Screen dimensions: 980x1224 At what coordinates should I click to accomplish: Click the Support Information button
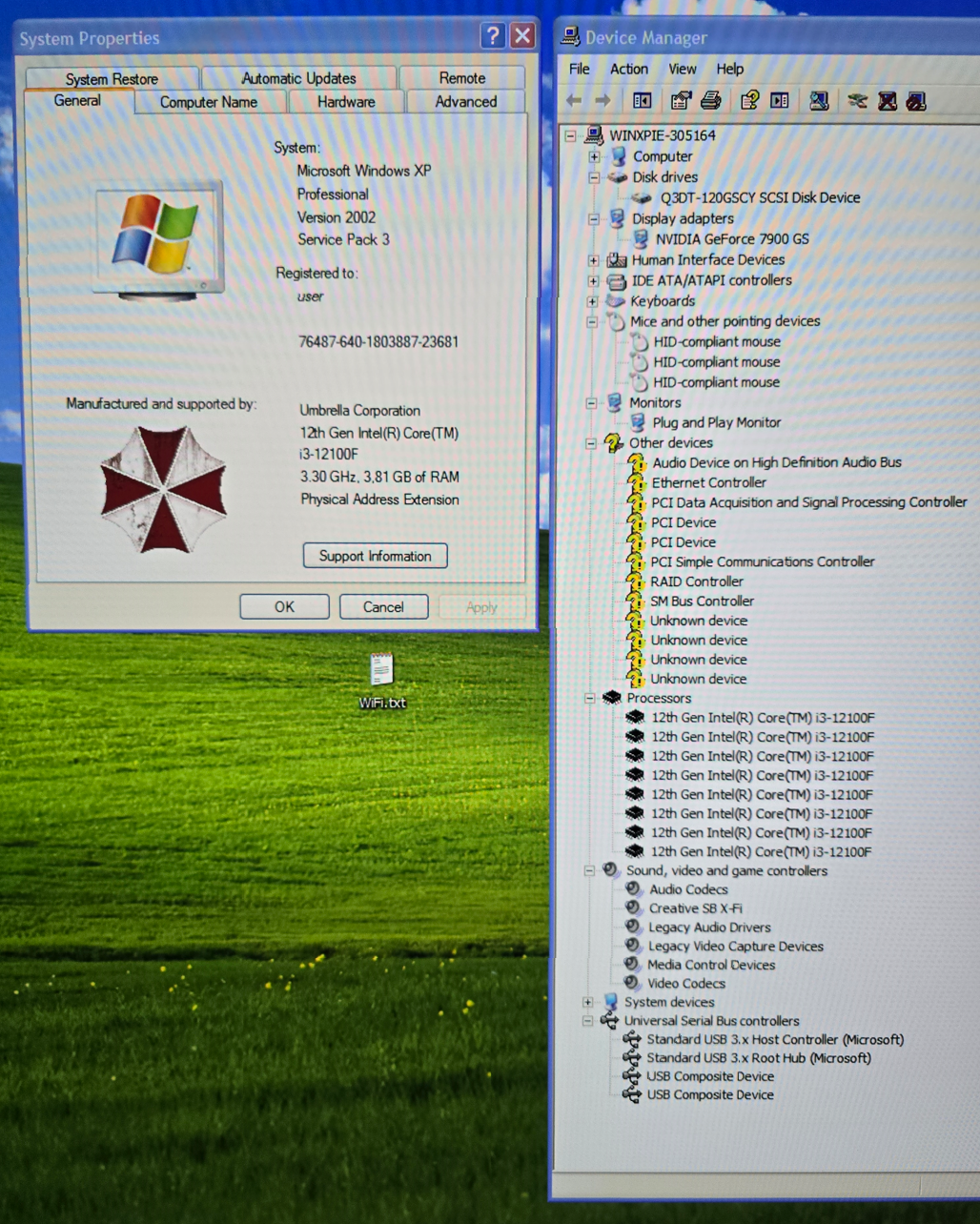[375, 556]
